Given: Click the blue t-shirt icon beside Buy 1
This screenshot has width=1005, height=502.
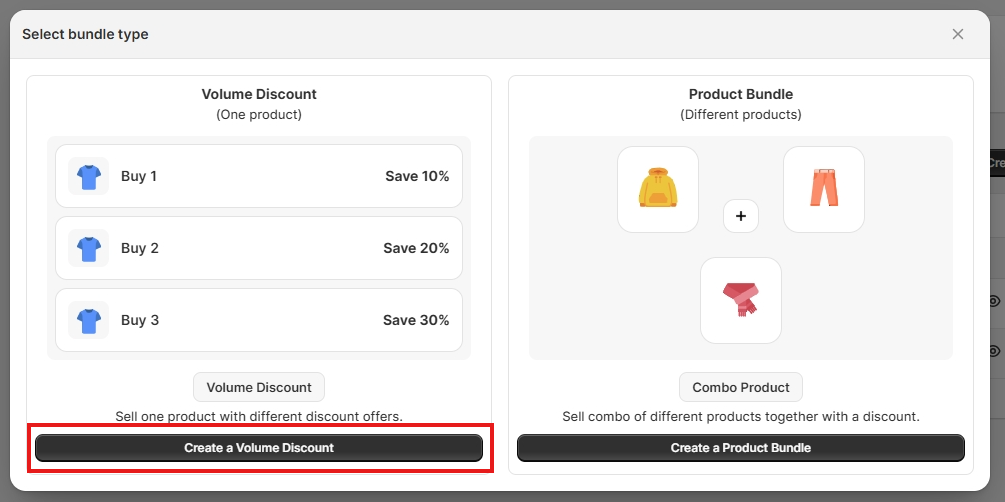Looking at the screenshot, I should click(88, 176).
